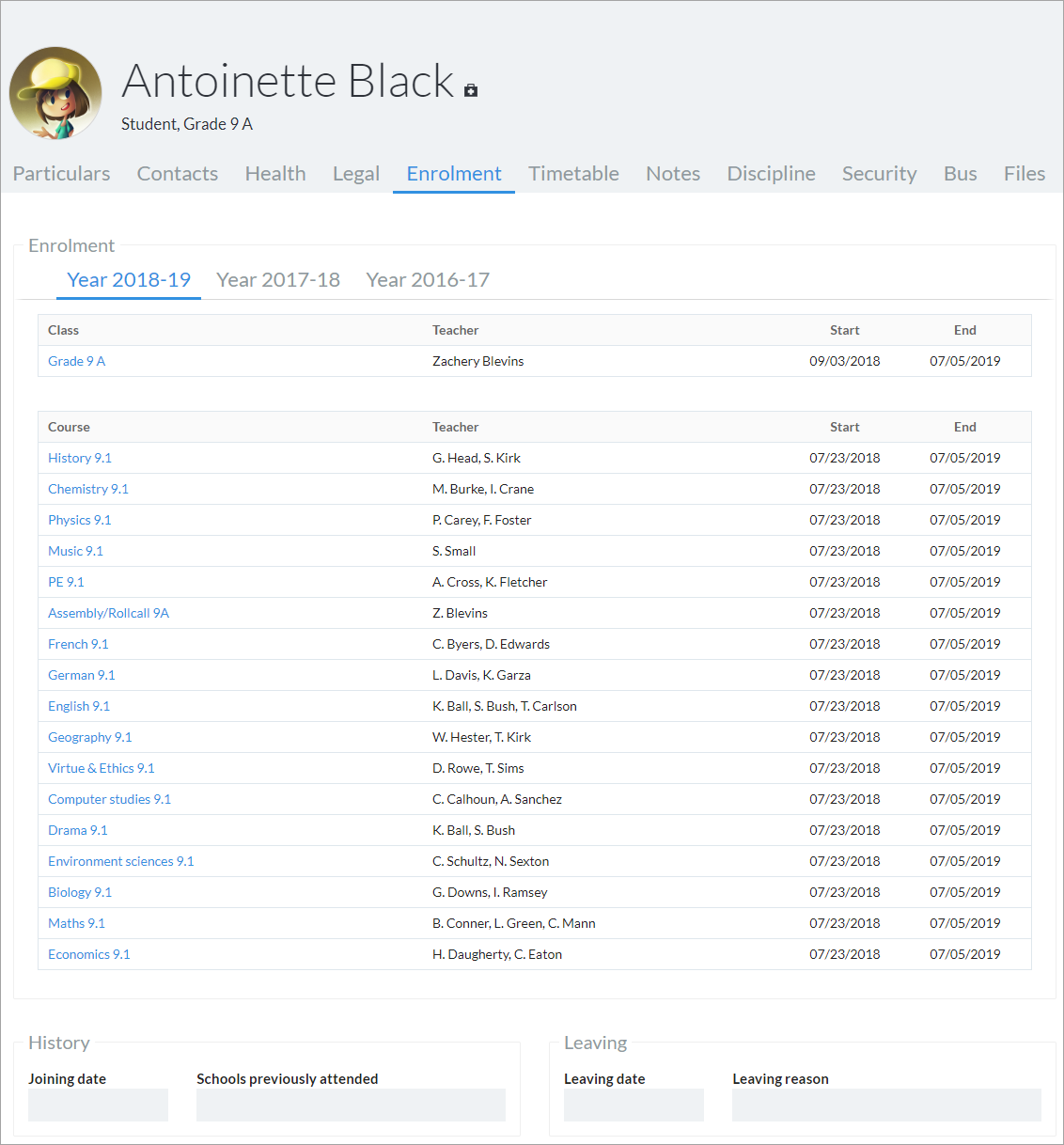Click the Music 9.1 link

pyautogui.click(x=76, y=551)
